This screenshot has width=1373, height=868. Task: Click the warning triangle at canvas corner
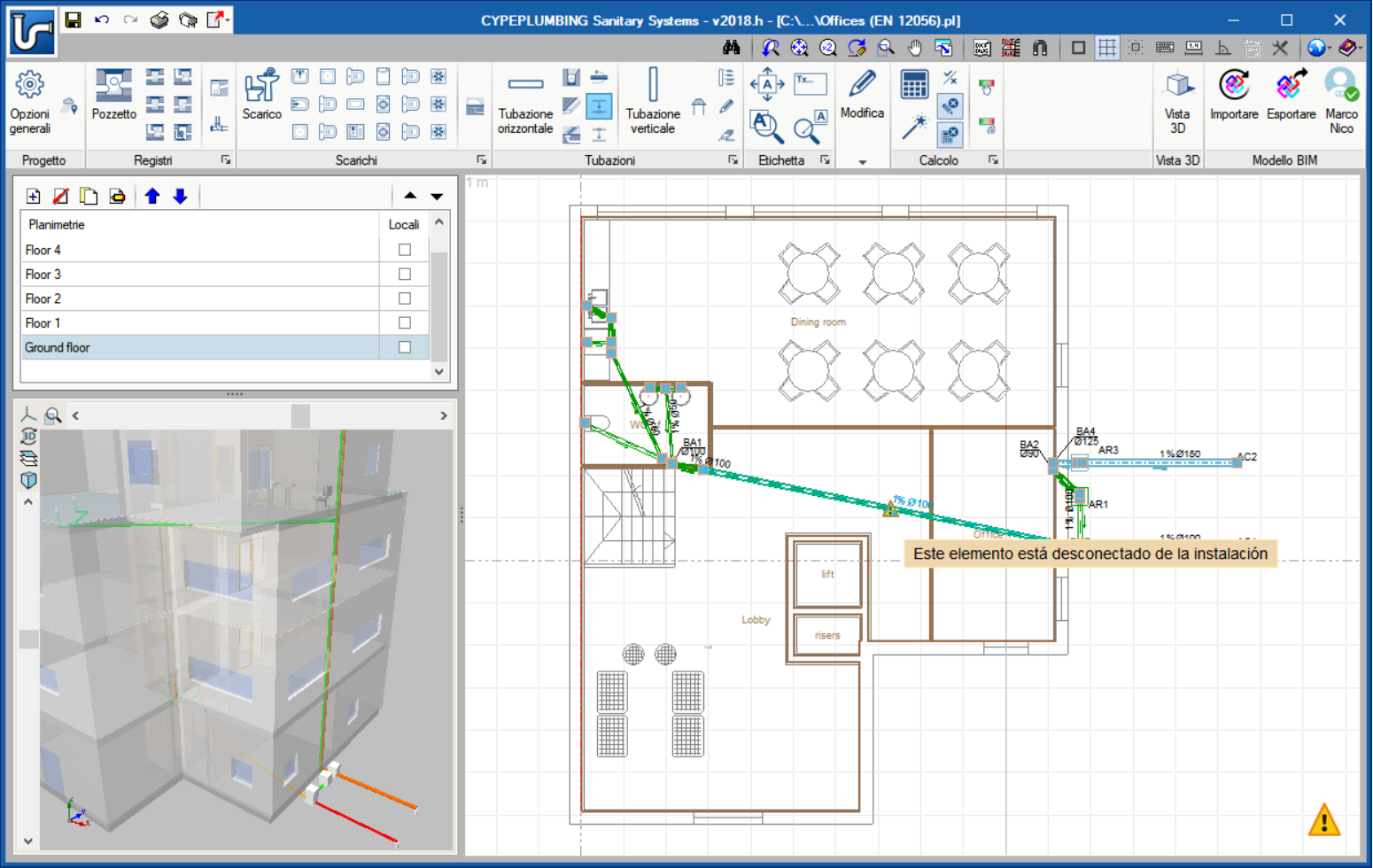click(x=1324, y=820)
